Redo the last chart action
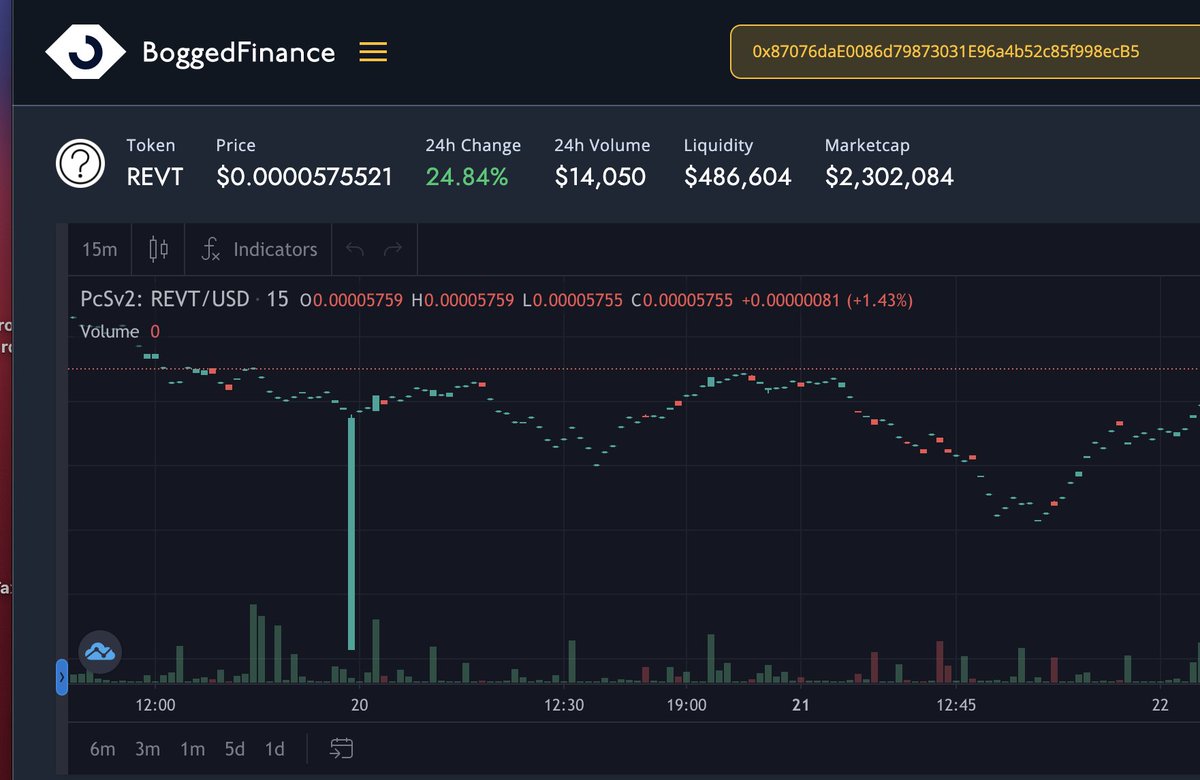 click(x=392, y=249)
